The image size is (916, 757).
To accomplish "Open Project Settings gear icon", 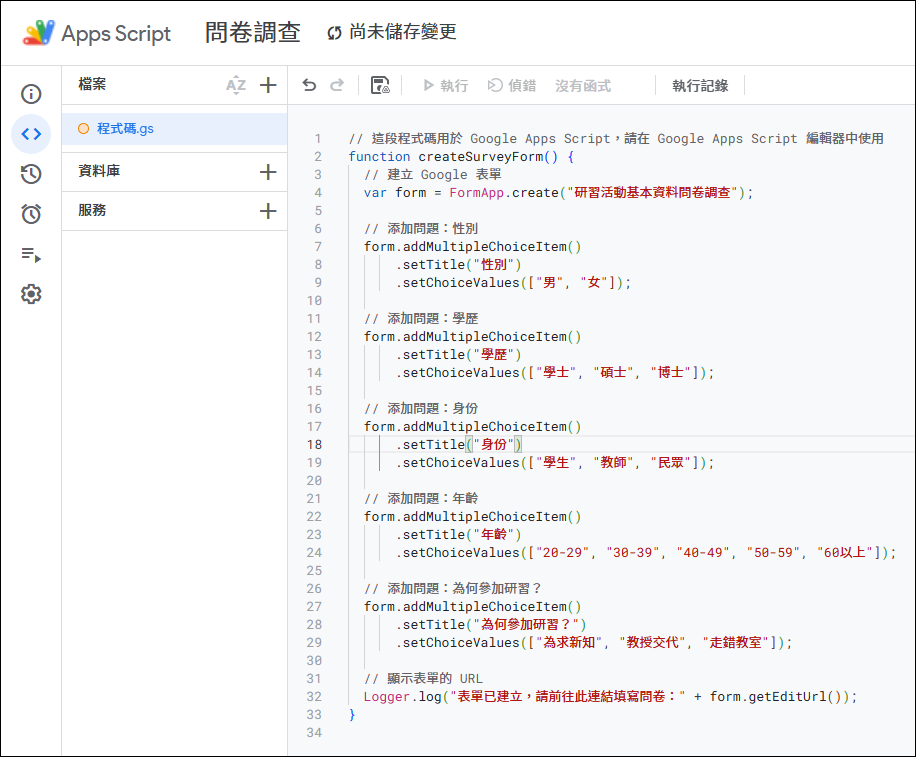I will tap(31, 294).
